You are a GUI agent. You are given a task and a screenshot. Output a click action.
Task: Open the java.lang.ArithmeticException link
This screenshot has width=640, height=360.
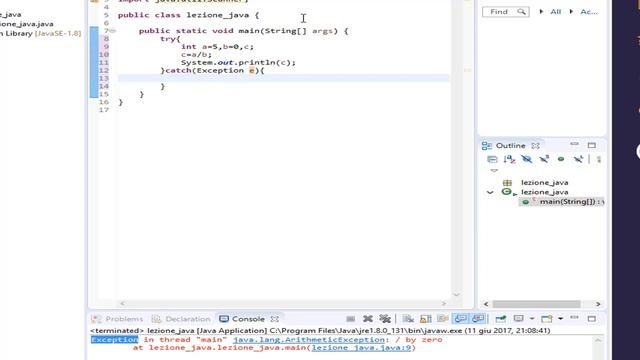point(309,340)
